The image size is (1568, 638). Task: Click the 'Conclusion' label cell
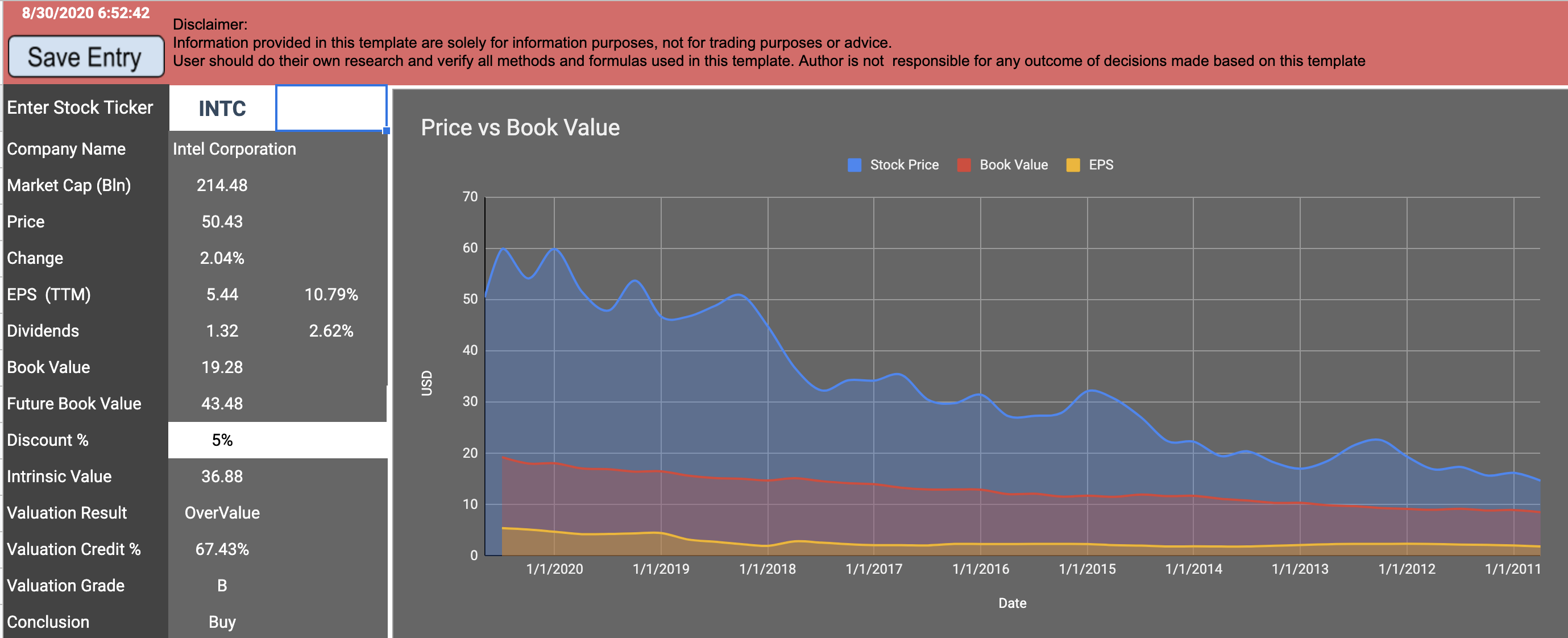click(86, 622)
